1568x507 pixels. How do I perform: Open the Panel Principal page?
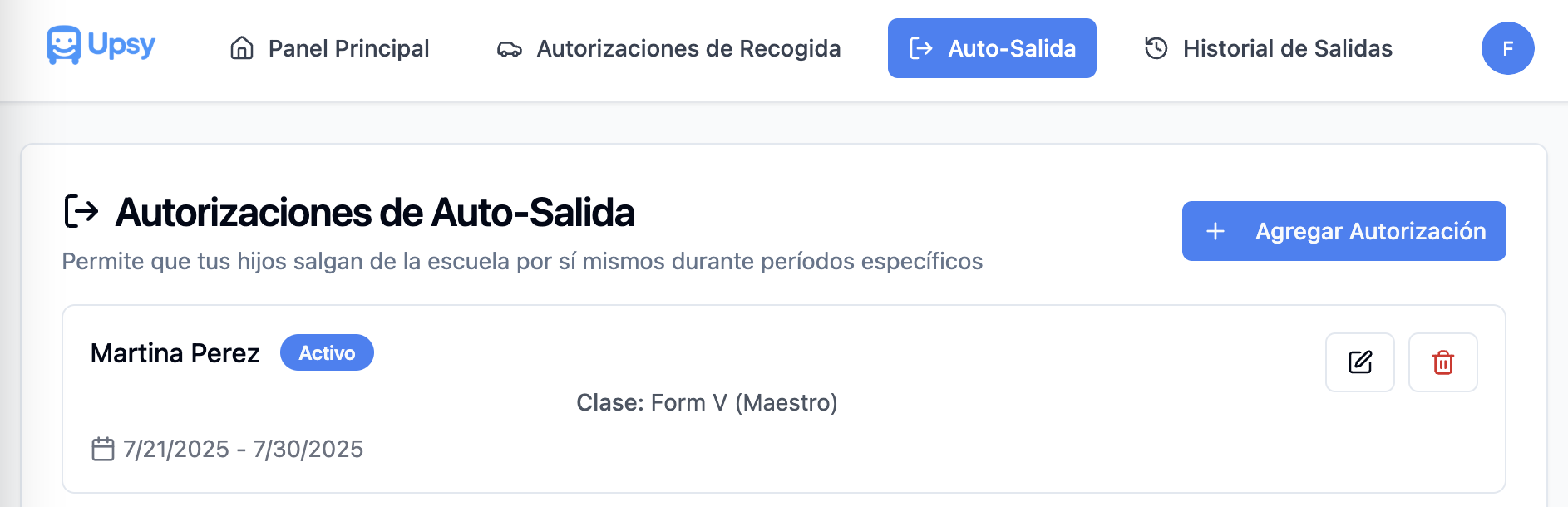click(348, 48)
